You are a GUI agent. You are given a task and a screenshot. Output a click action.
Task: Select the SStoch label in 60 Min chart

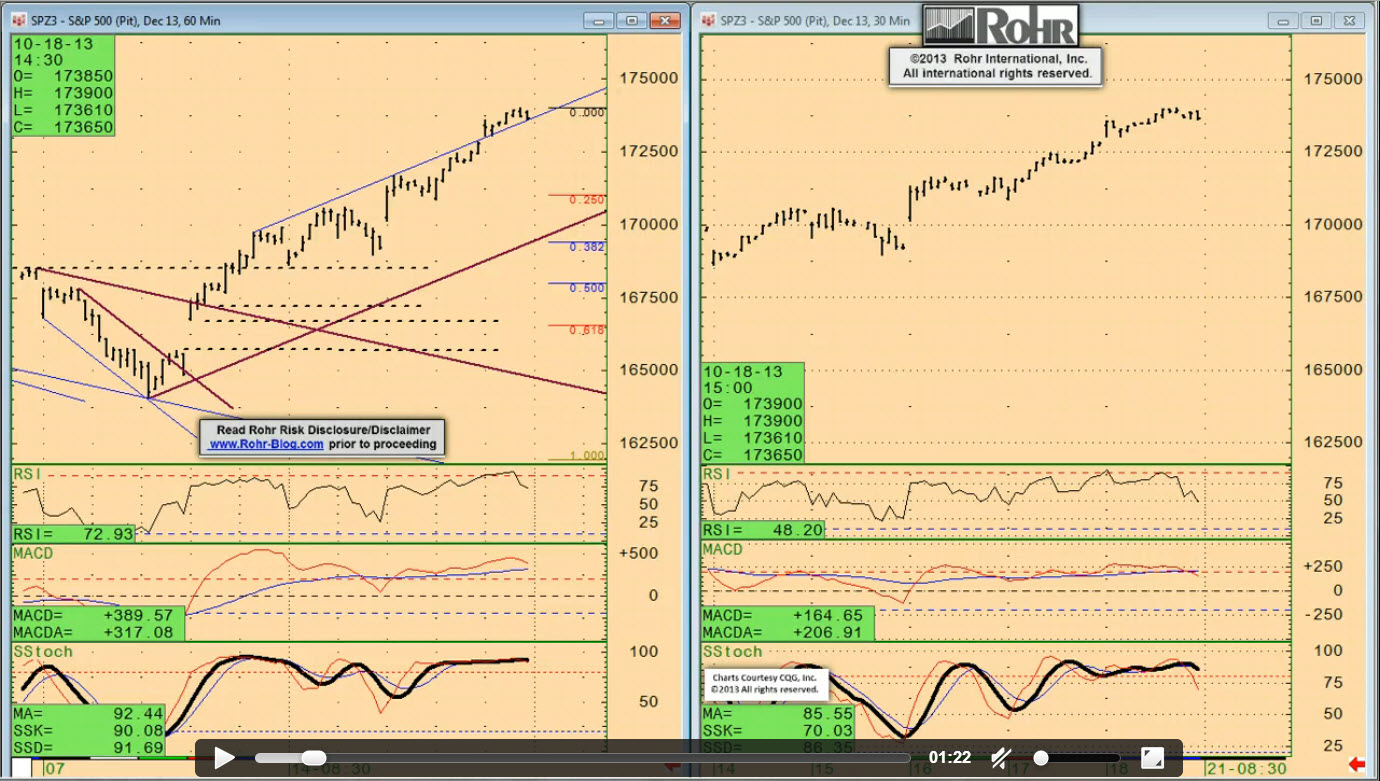point(43,652)
